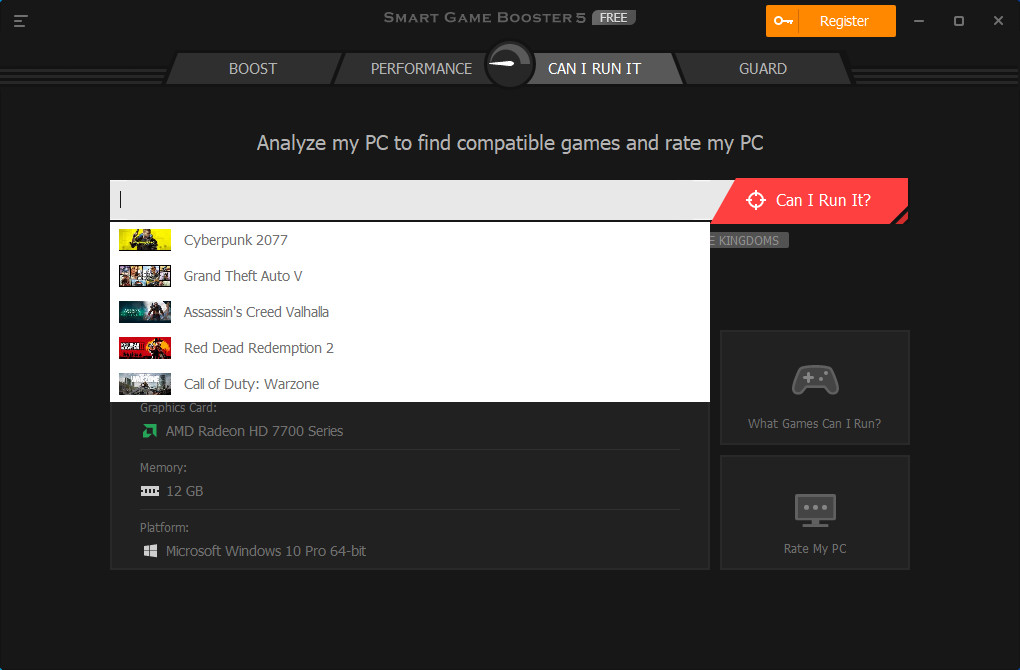This screenshot has width=1020, height=670.
Task: Select Grand Theft Auto V from the suggestions
Action: tap(243, 275)
